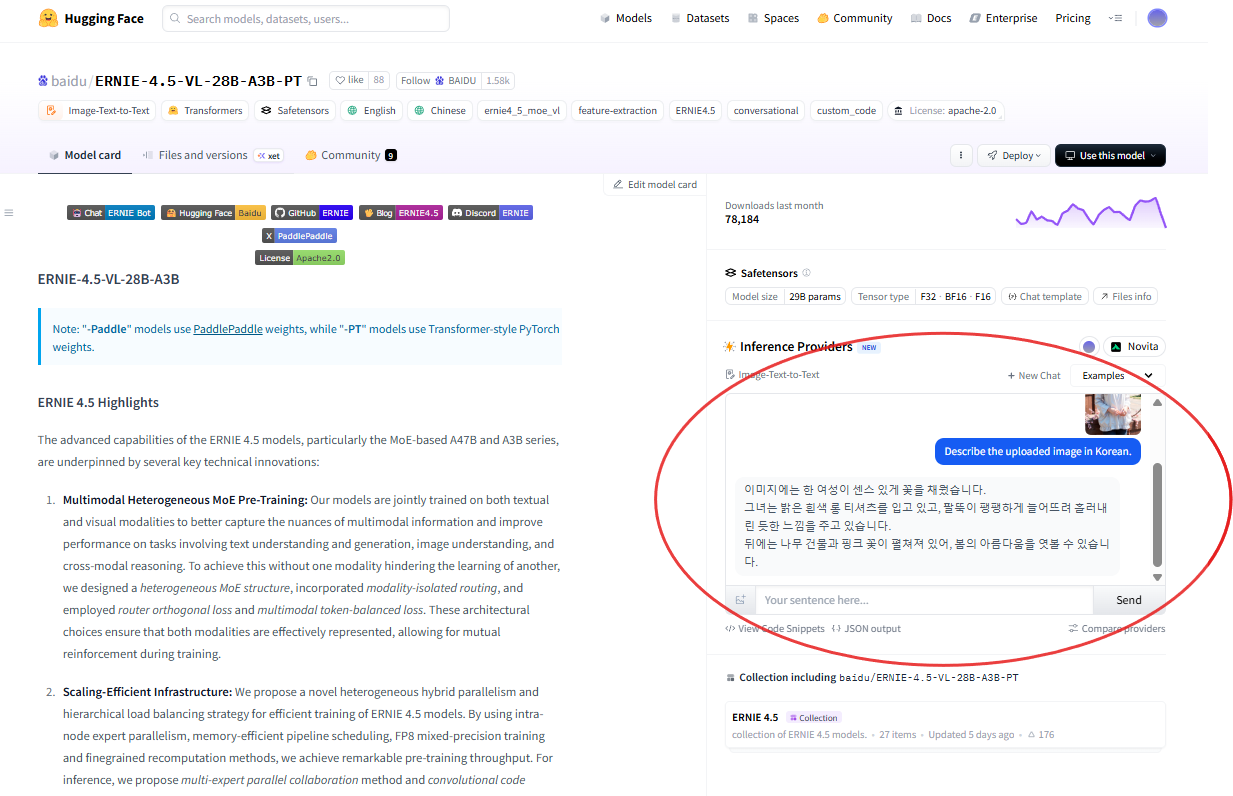
Task: Open Docs in top navigation
Action: tap(931, 18)
